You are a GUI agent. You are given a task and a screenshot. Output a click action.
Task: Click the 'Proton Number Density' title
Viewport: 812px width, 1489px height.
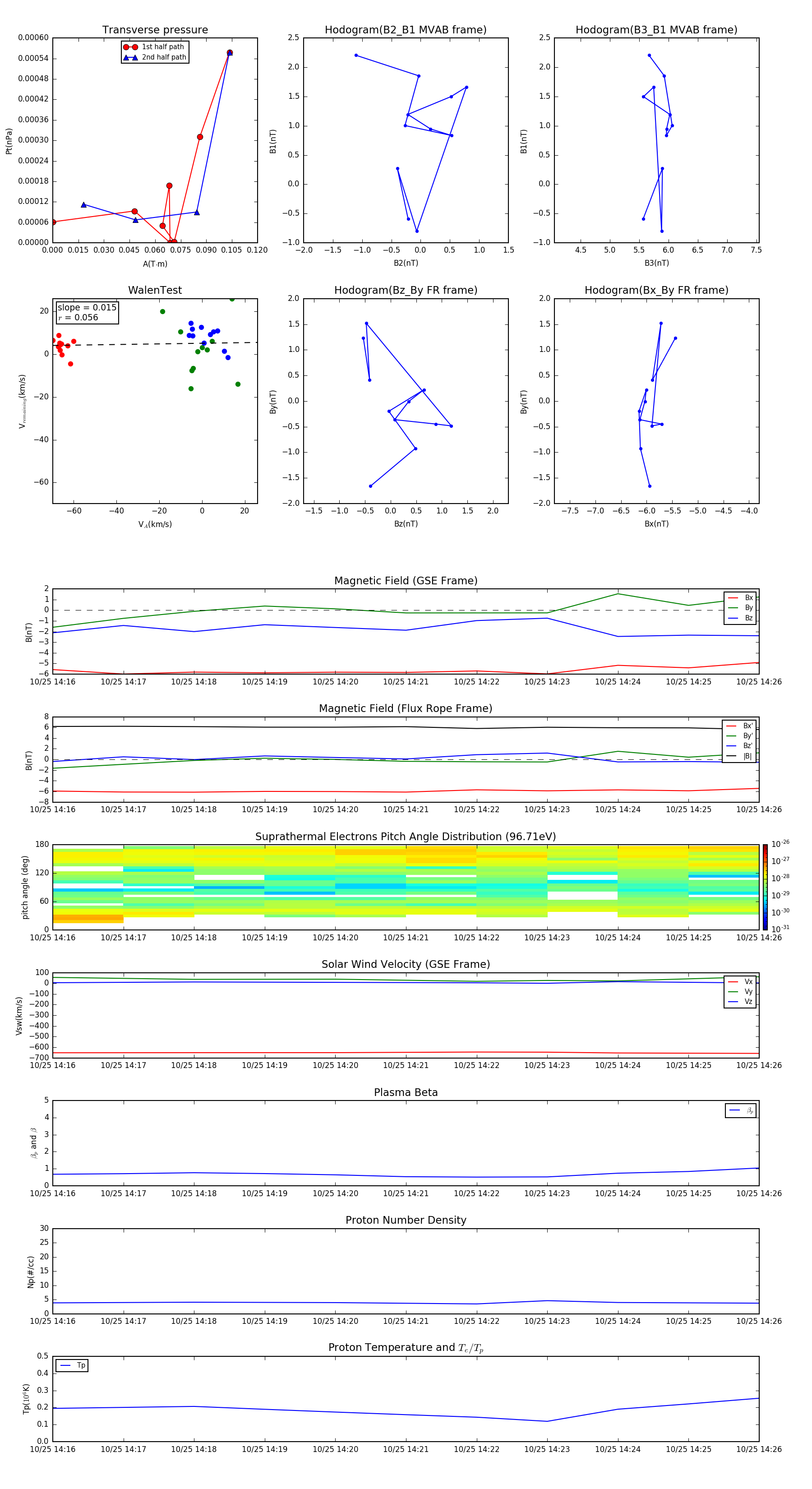[x=406, y=1220]
